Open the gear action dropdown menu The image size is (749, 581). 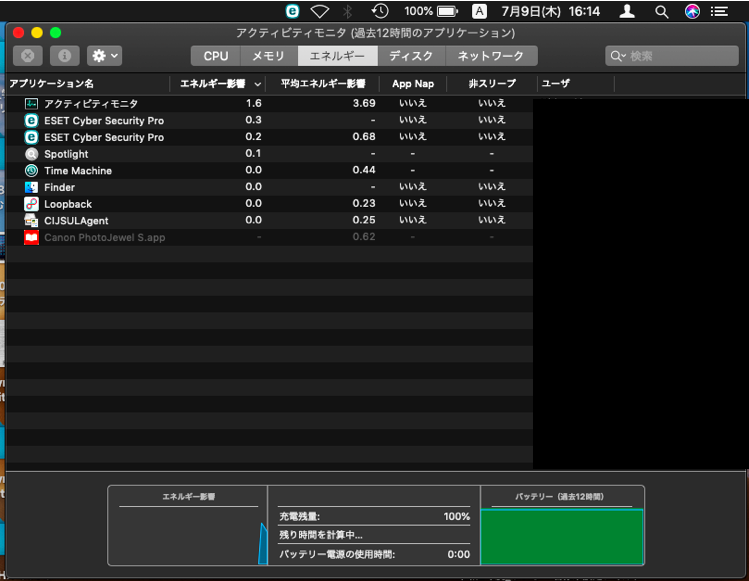[105, 56]
